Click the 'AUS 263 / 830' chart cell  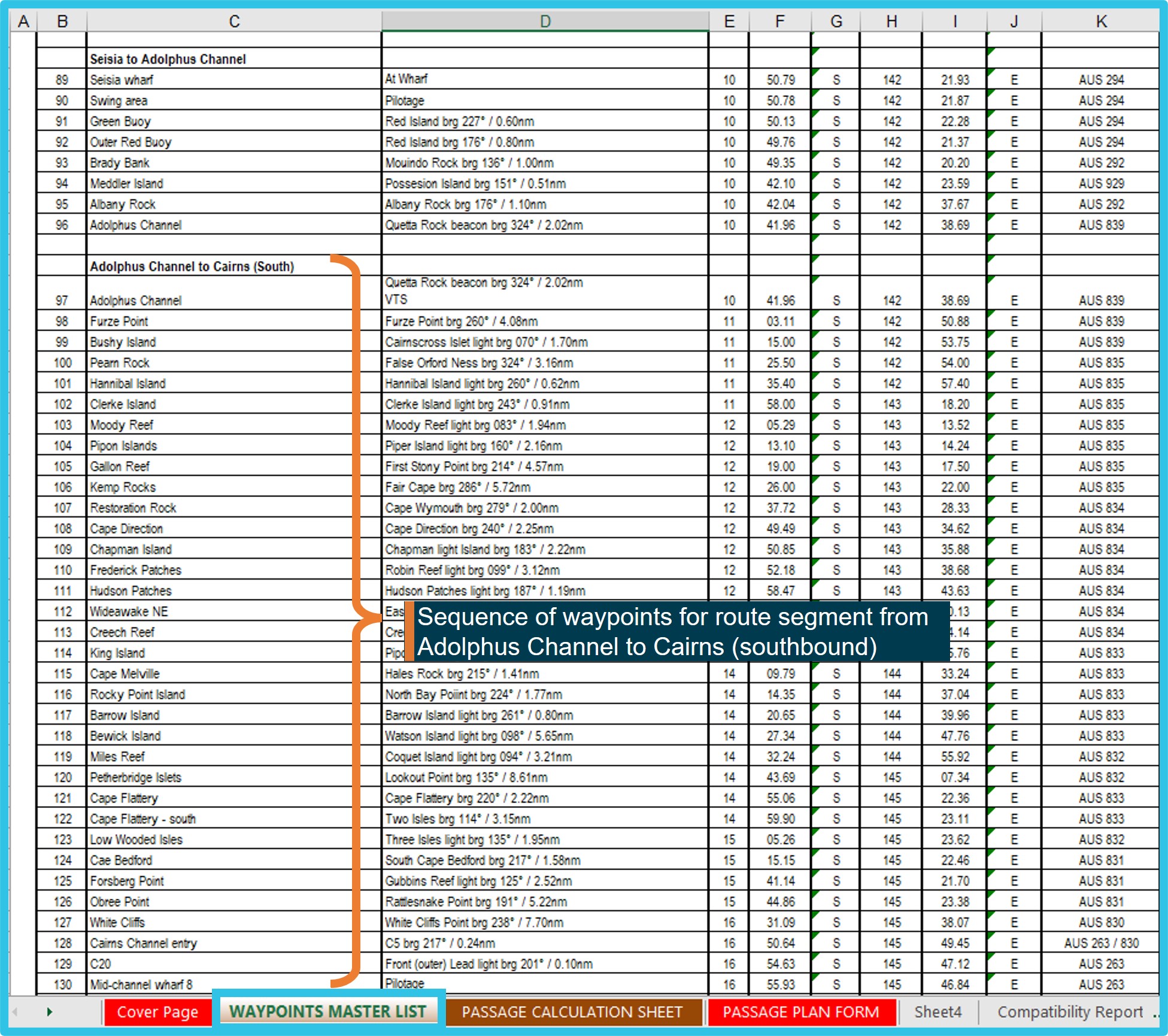[x=1101, y=943]
